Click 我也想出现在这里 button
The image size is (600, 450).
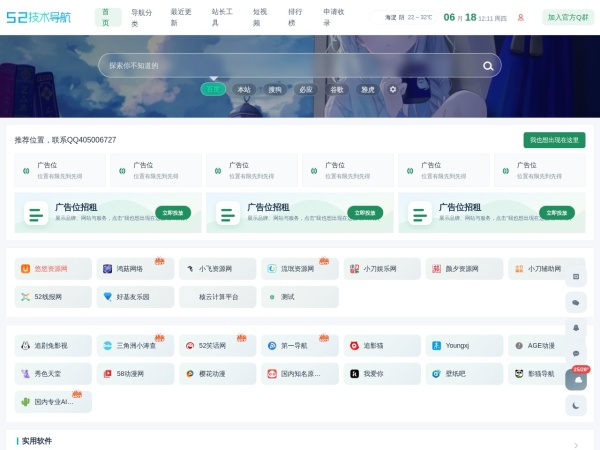point(554,140)
